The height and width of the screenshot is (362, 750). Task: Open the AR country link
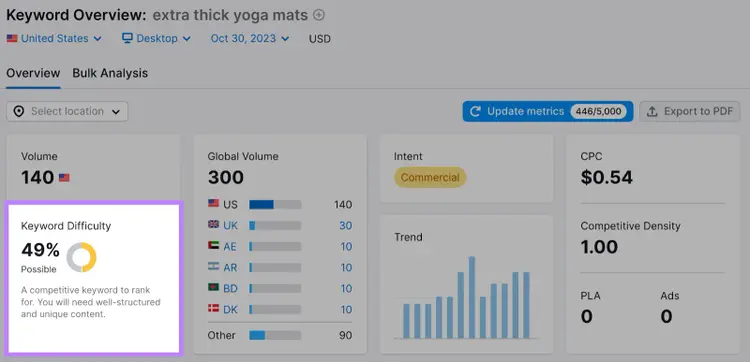tap(230, 268)
